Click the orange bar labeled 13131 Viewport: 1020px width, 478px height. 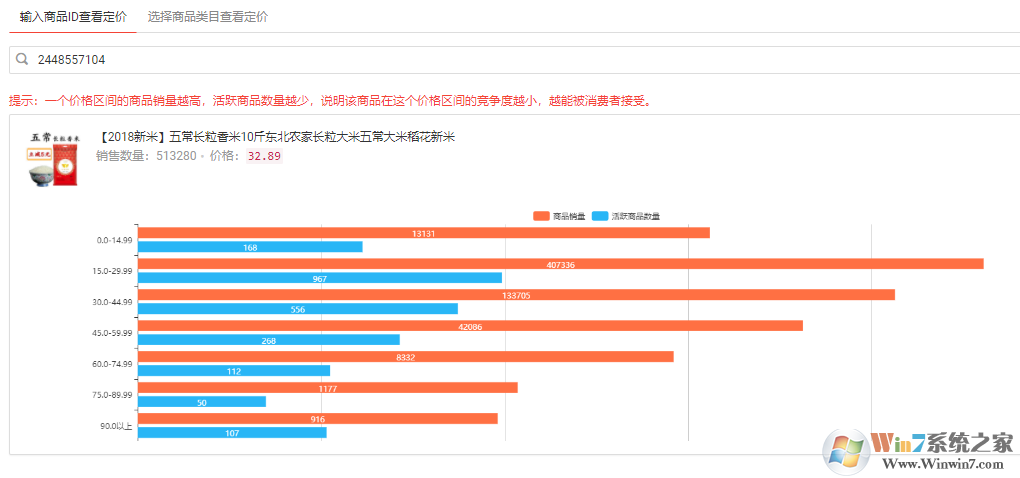(x=424, y=233)
